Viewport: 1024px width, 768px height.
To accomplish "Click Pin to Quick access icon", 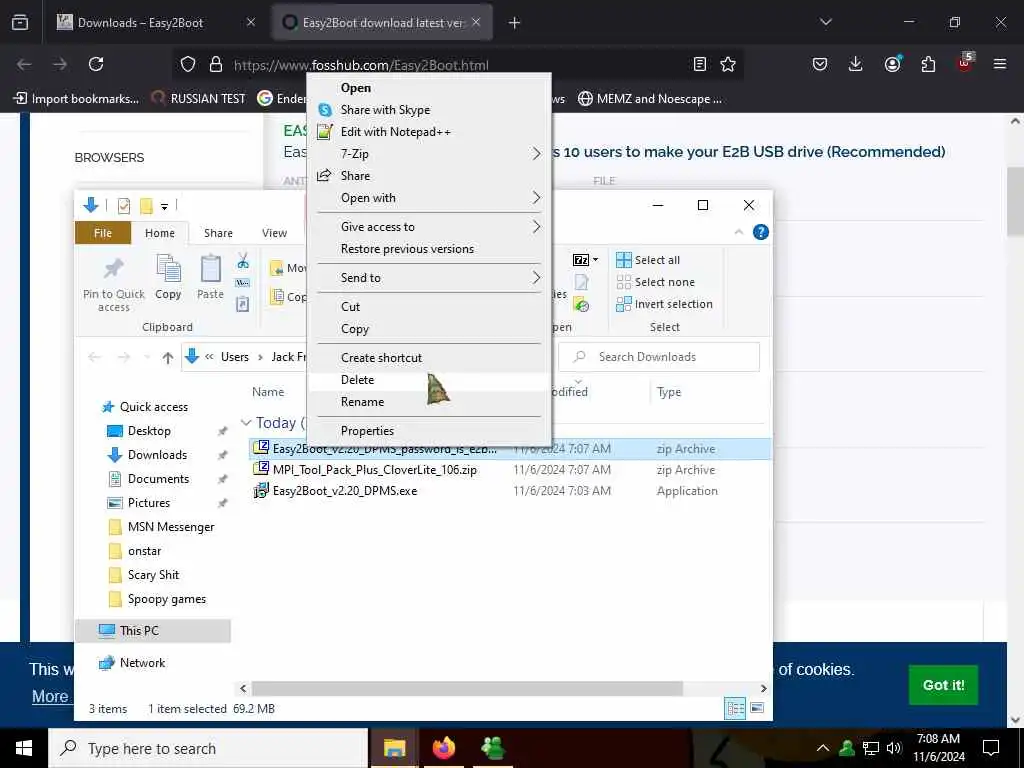I will (114, 283).
